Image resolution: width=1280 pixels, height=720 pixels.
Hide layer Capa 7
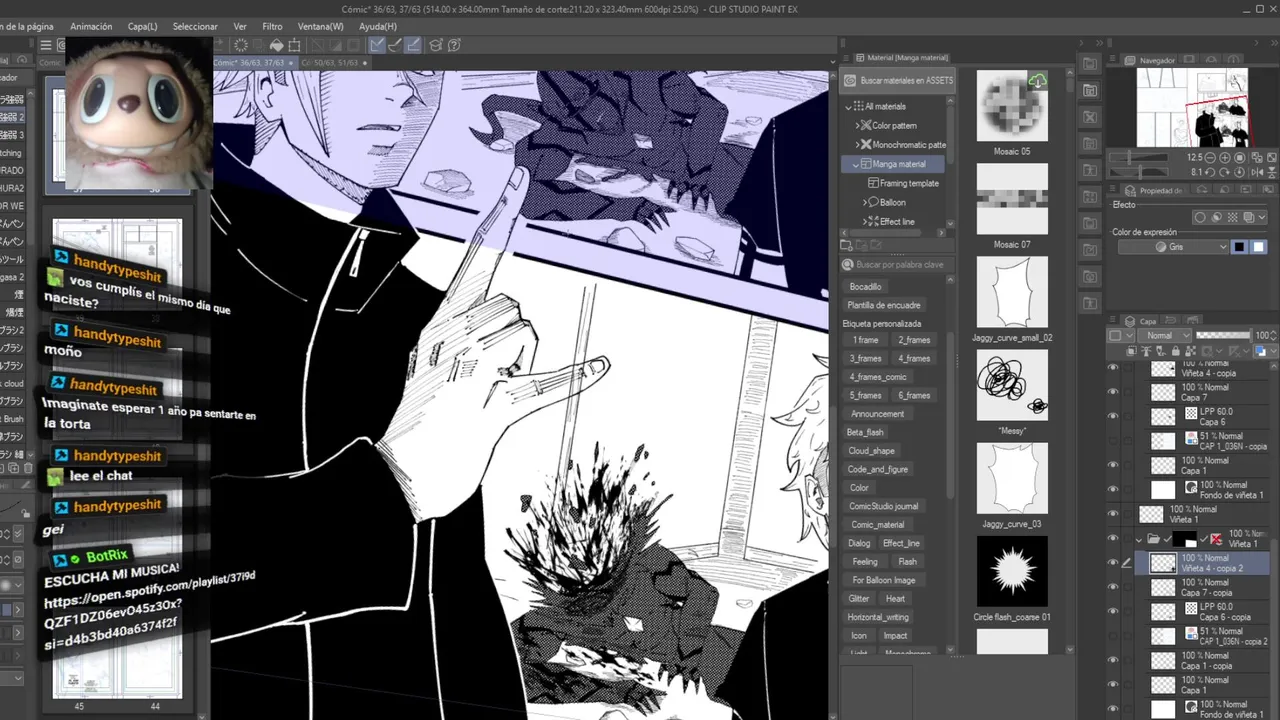[1113, 392]
